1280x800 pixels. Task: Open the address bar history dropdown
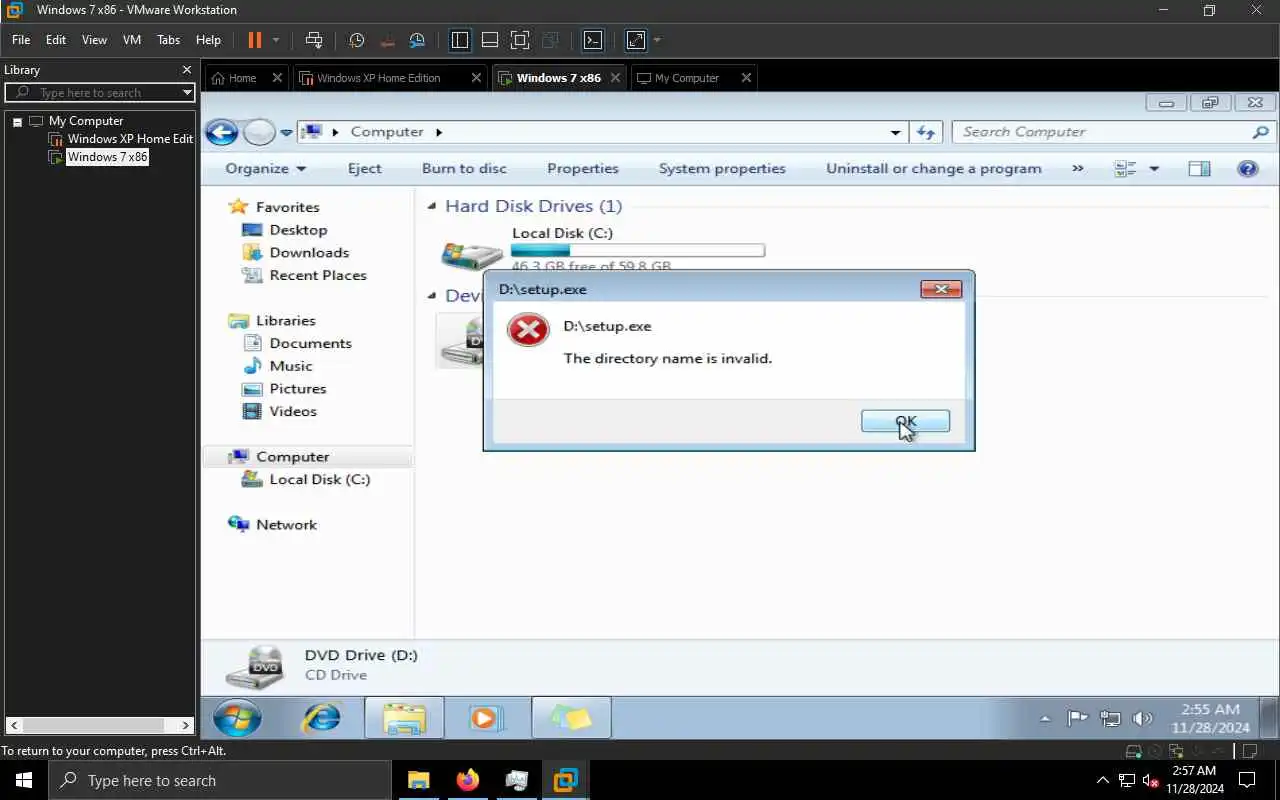[896, 132]
